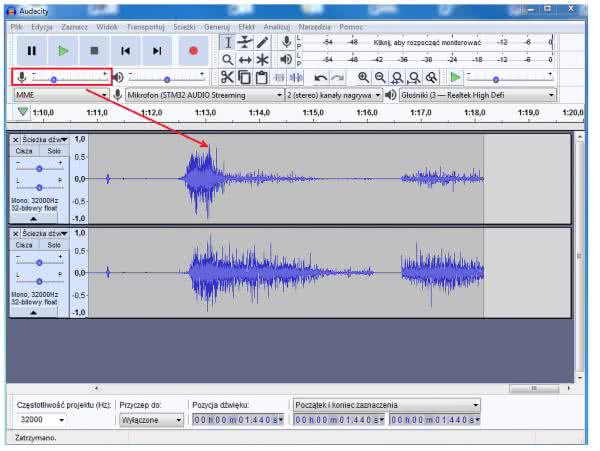Viewport: 600px width, 451px height.
Task: Solo the first audio track
Action: (x=53, y=151)
